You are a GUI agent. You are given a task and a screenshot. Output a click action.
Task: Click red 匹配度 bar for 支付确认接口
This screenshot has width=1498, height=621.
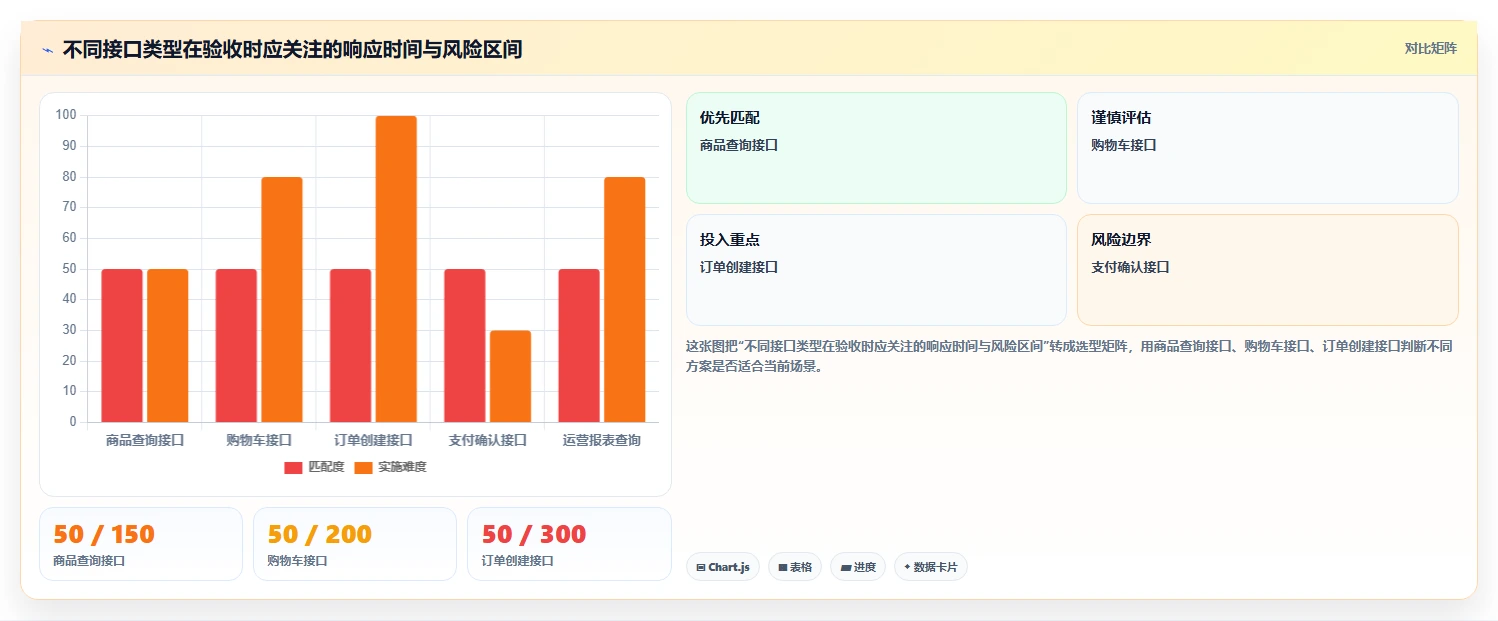pos(465,345)
